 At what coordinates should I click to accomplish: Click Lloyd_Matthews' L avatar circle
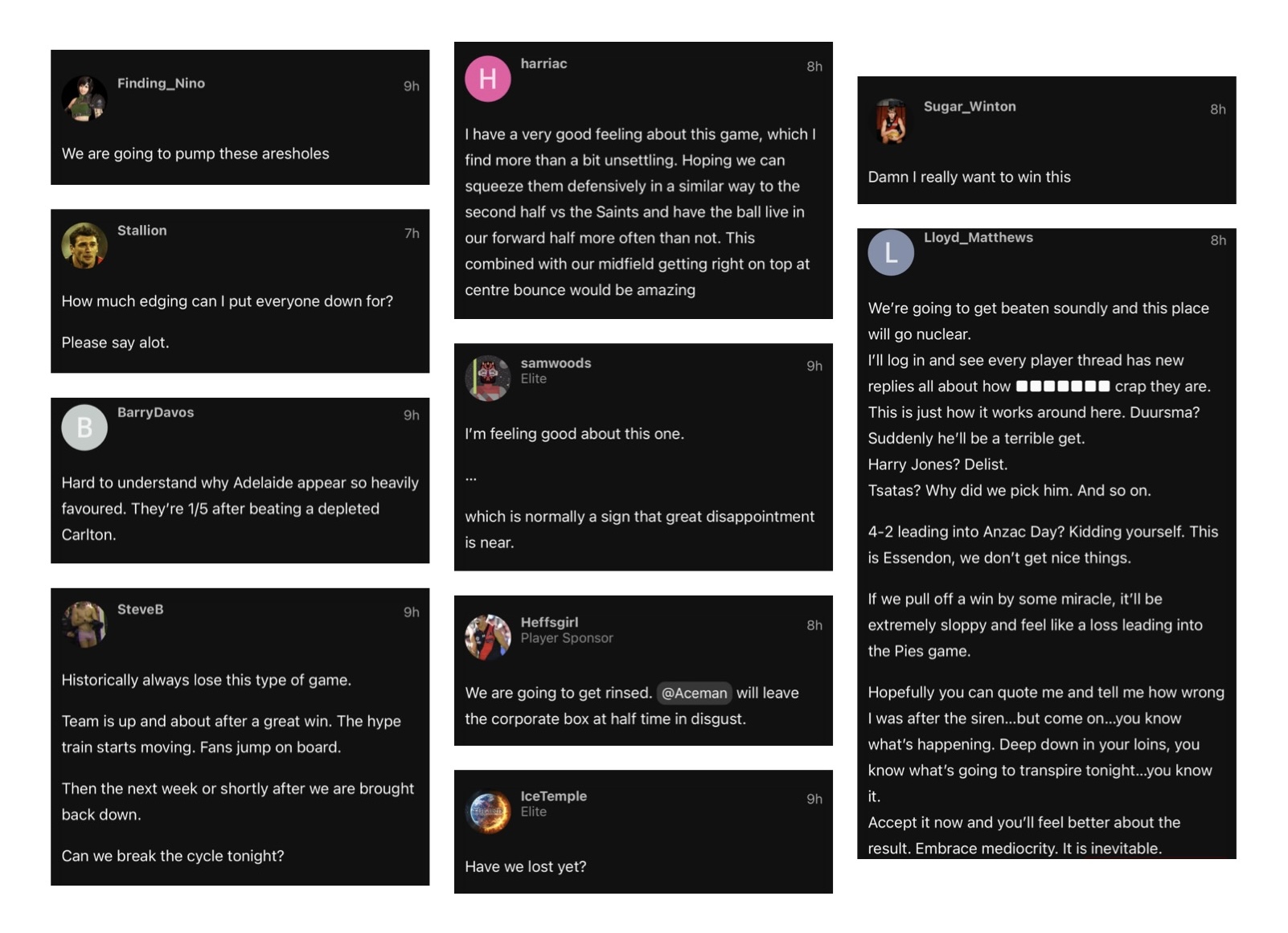pos(891,253)
